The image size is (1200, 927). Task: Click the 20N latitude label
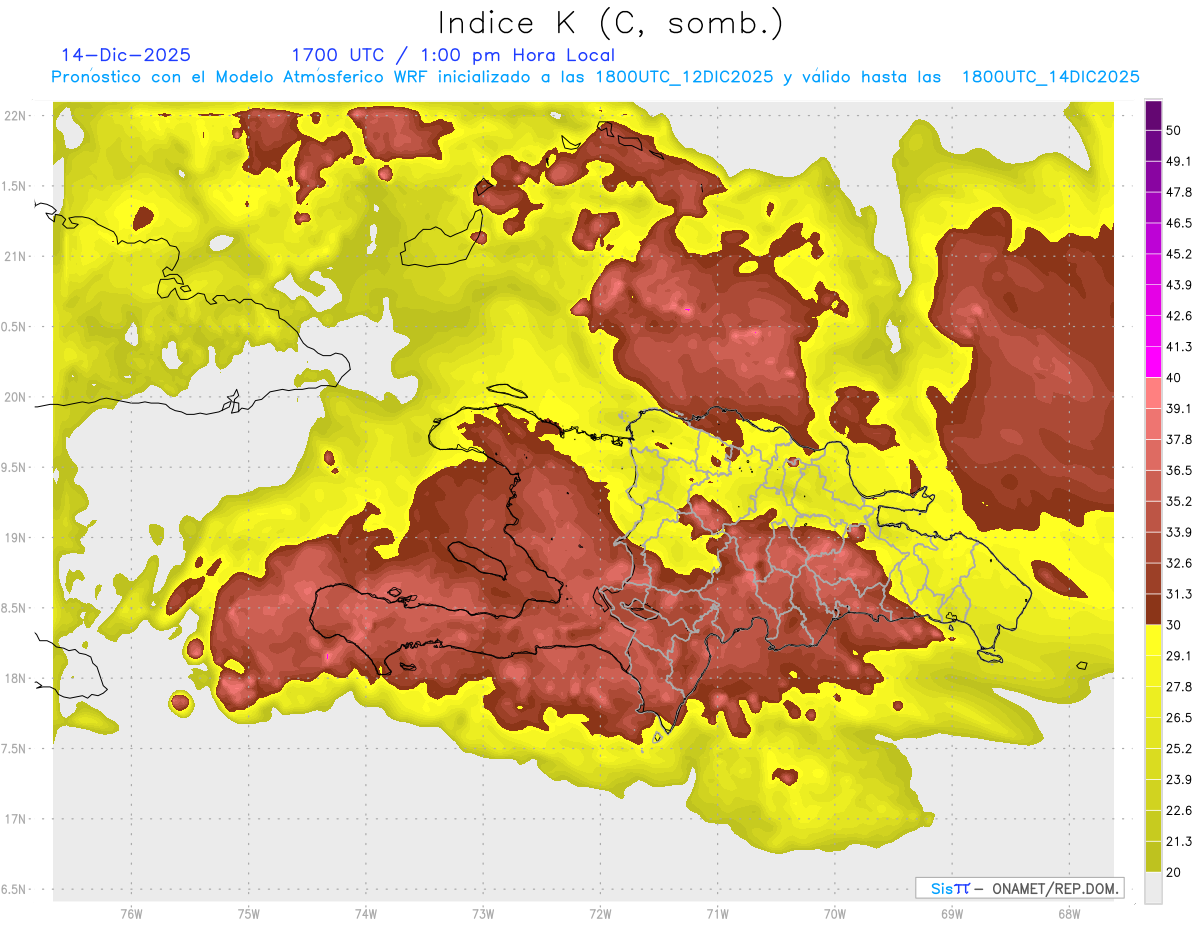tap(17, 397)
